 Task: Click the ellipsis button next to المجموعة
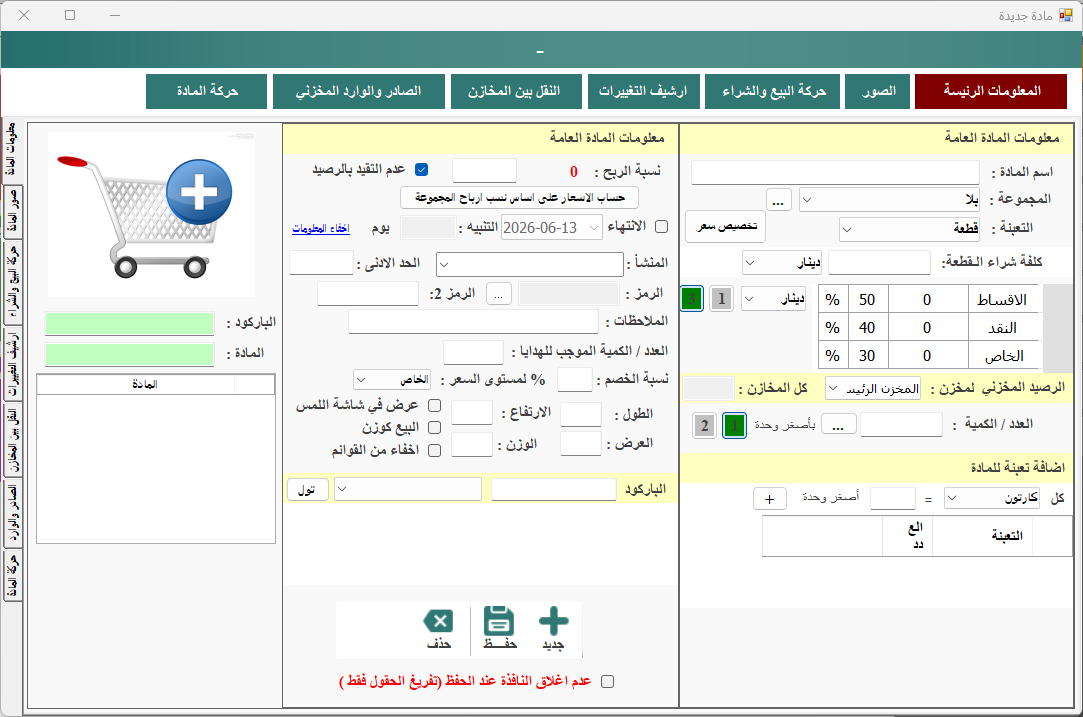coord(778,200)
